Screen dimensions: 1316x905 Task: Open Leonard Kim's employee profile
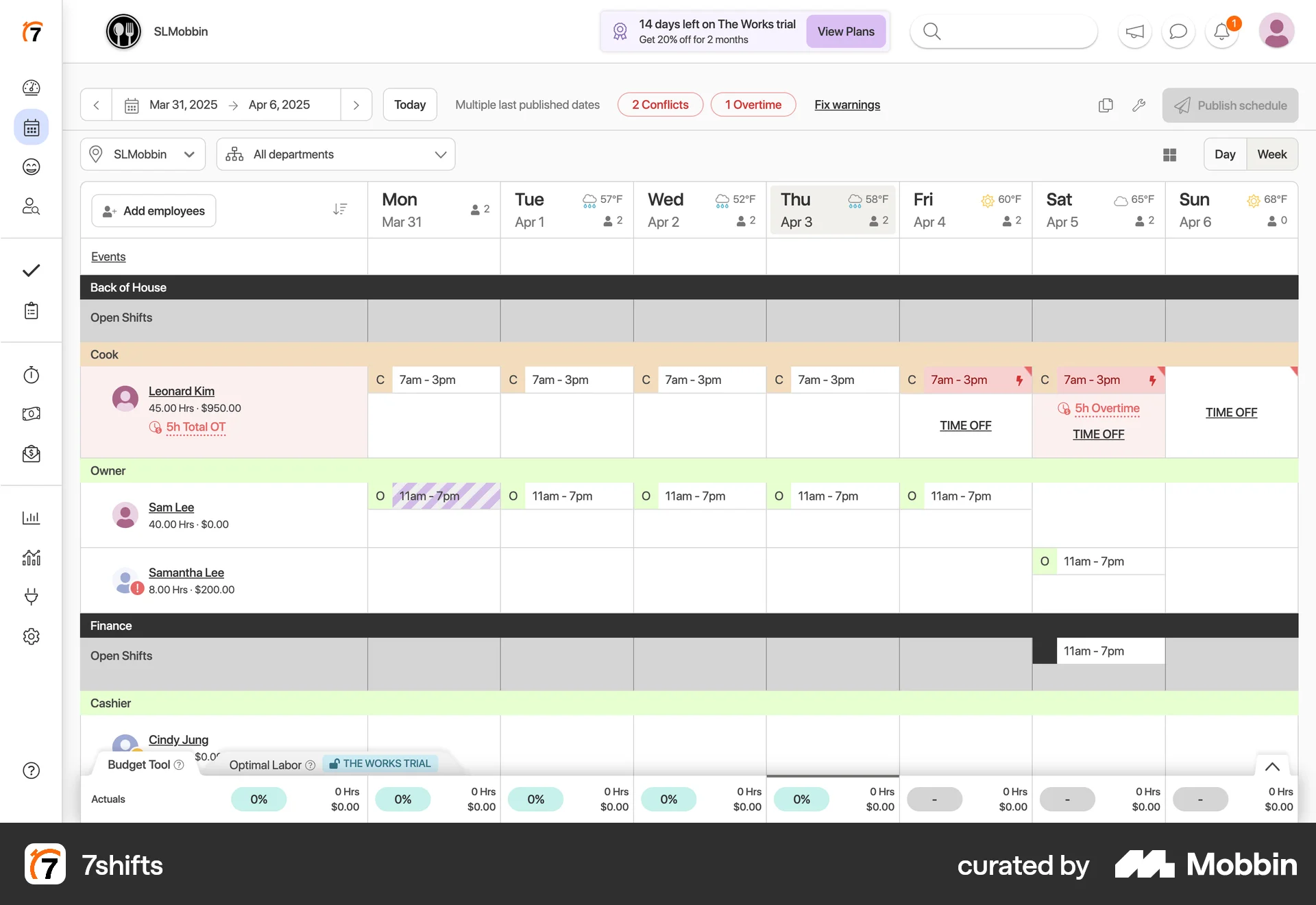pyautogui.click(x=182, y=391)
